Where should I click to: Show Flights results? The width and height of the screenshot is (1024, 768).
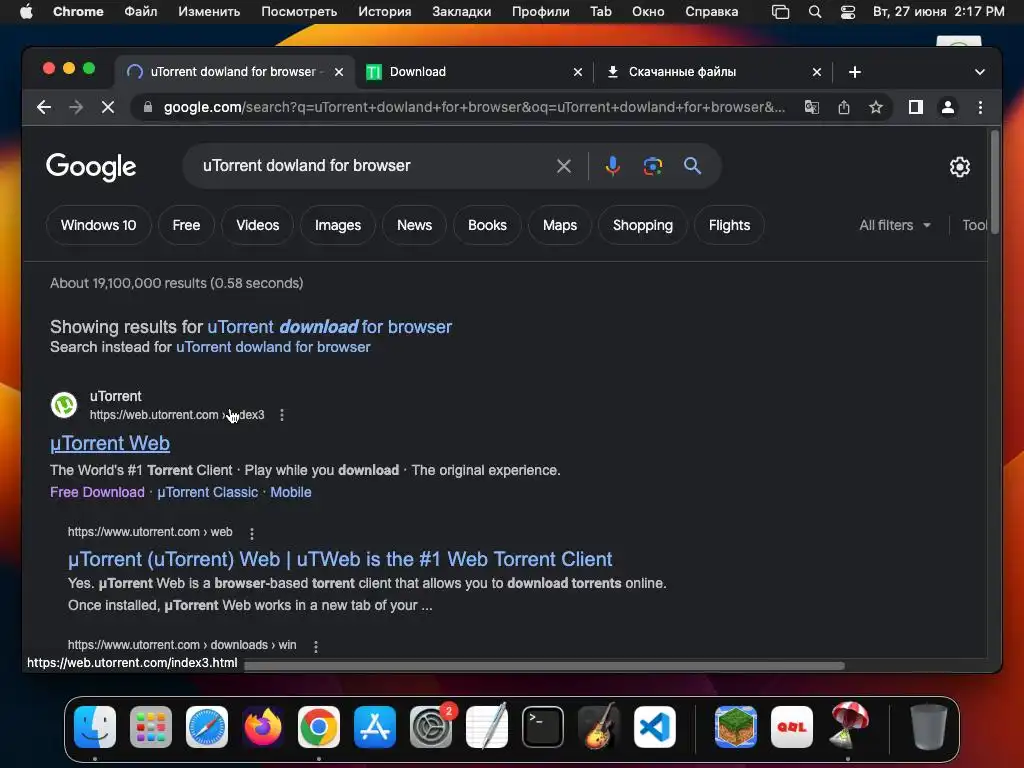729,225
